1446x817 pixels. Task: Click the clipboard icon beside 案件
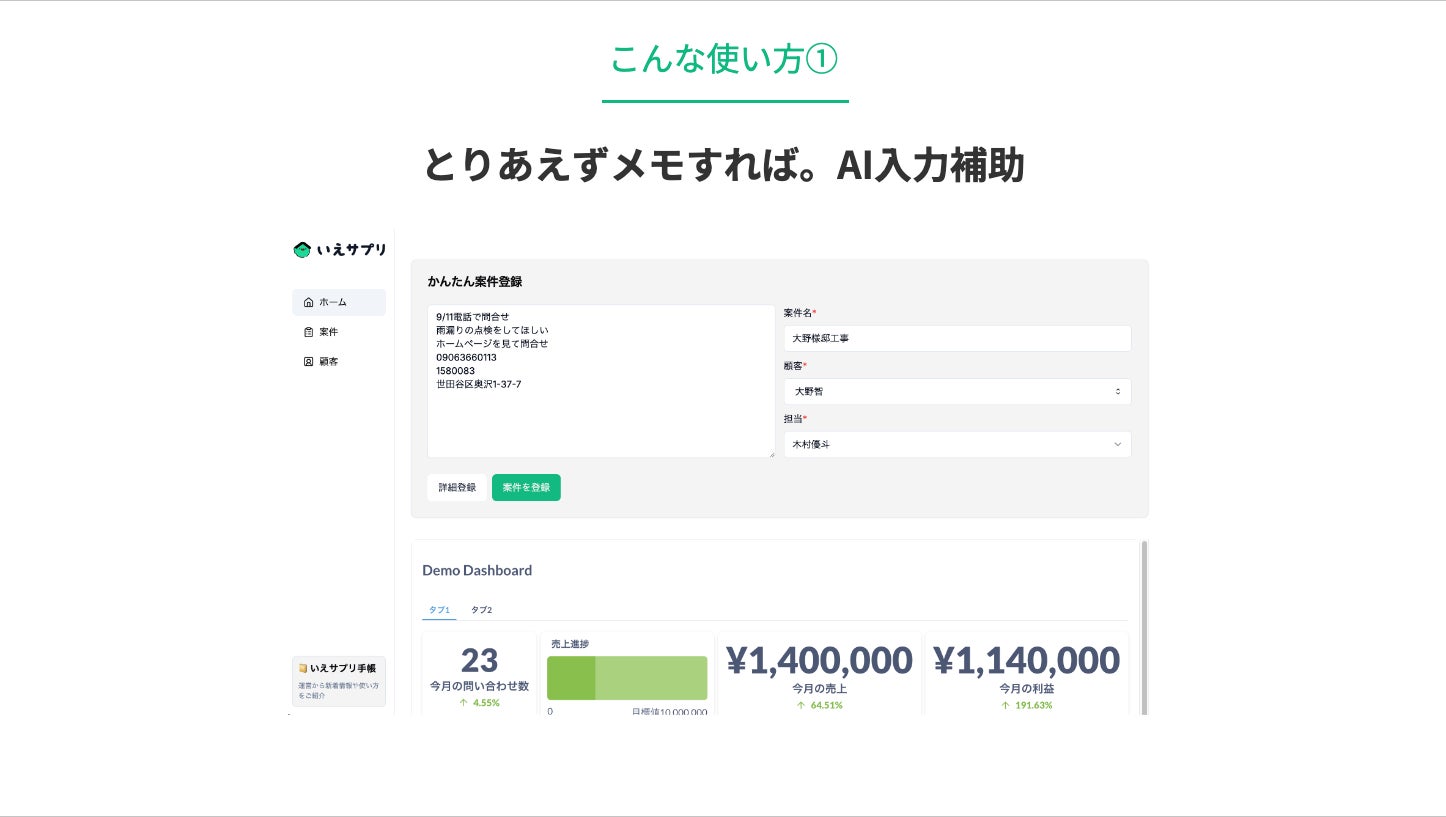point(308,332)
